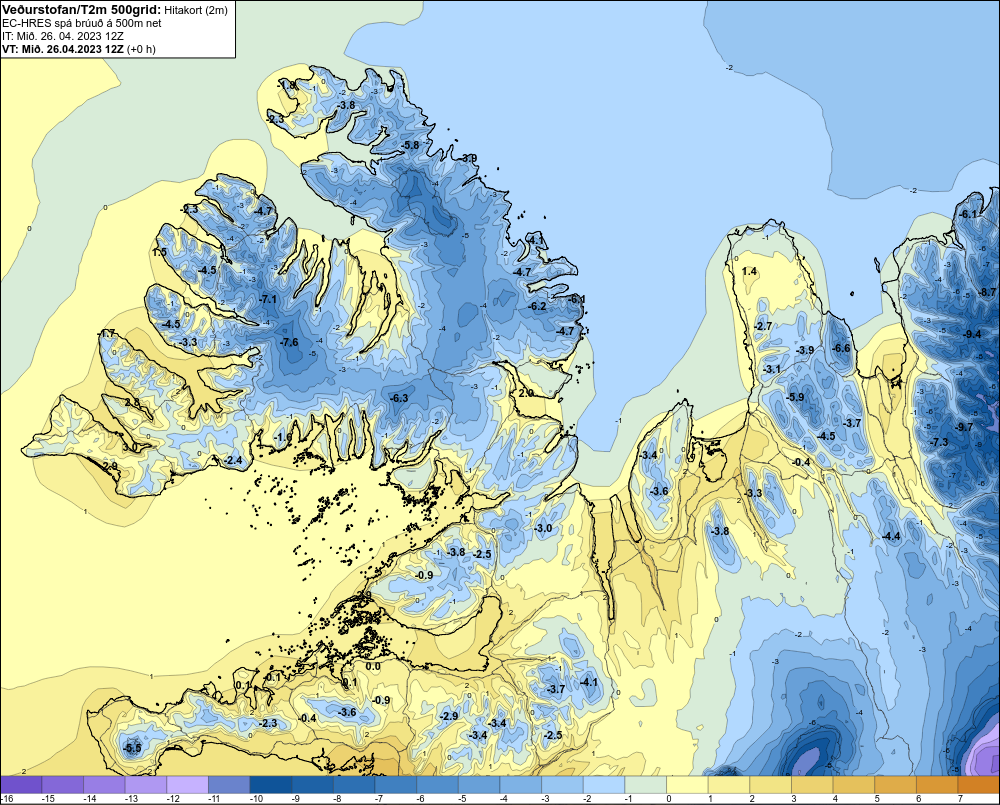Viewport: 1000px width, 805px height.
Task: Click the -4.4 temperature label on map
Action: (x=891, y=536)
